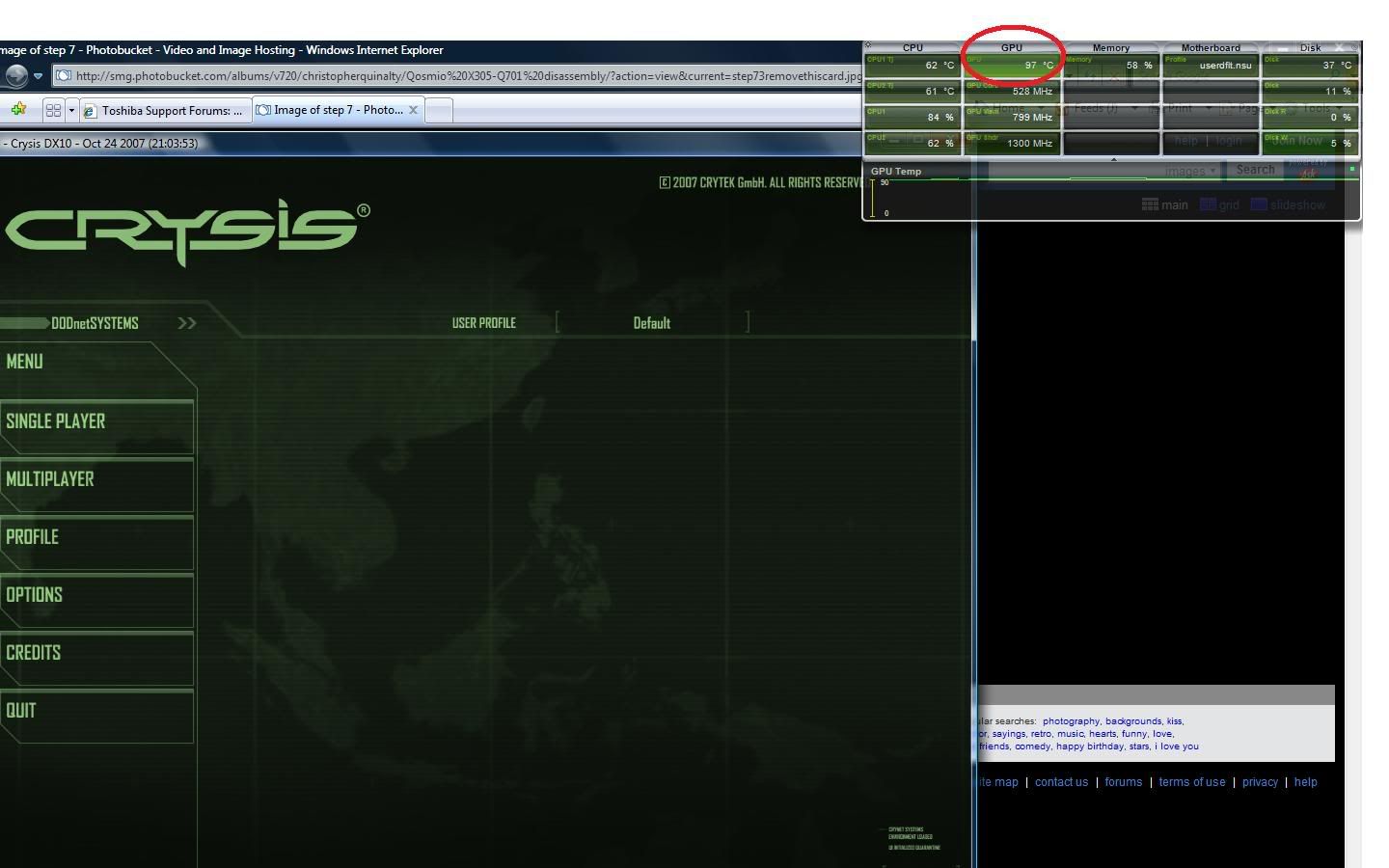Screen dimensions: 1389x868
Task: Open Quick Tabs grid view icon
Action: click(53, 110)
